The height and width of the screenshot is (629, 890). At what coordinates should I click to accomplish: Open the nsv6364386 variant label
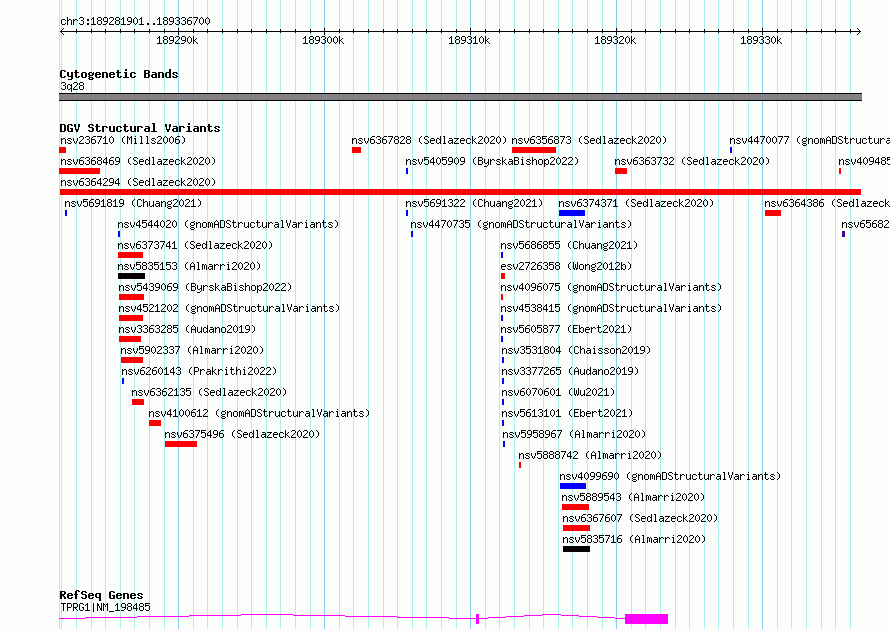826,203
